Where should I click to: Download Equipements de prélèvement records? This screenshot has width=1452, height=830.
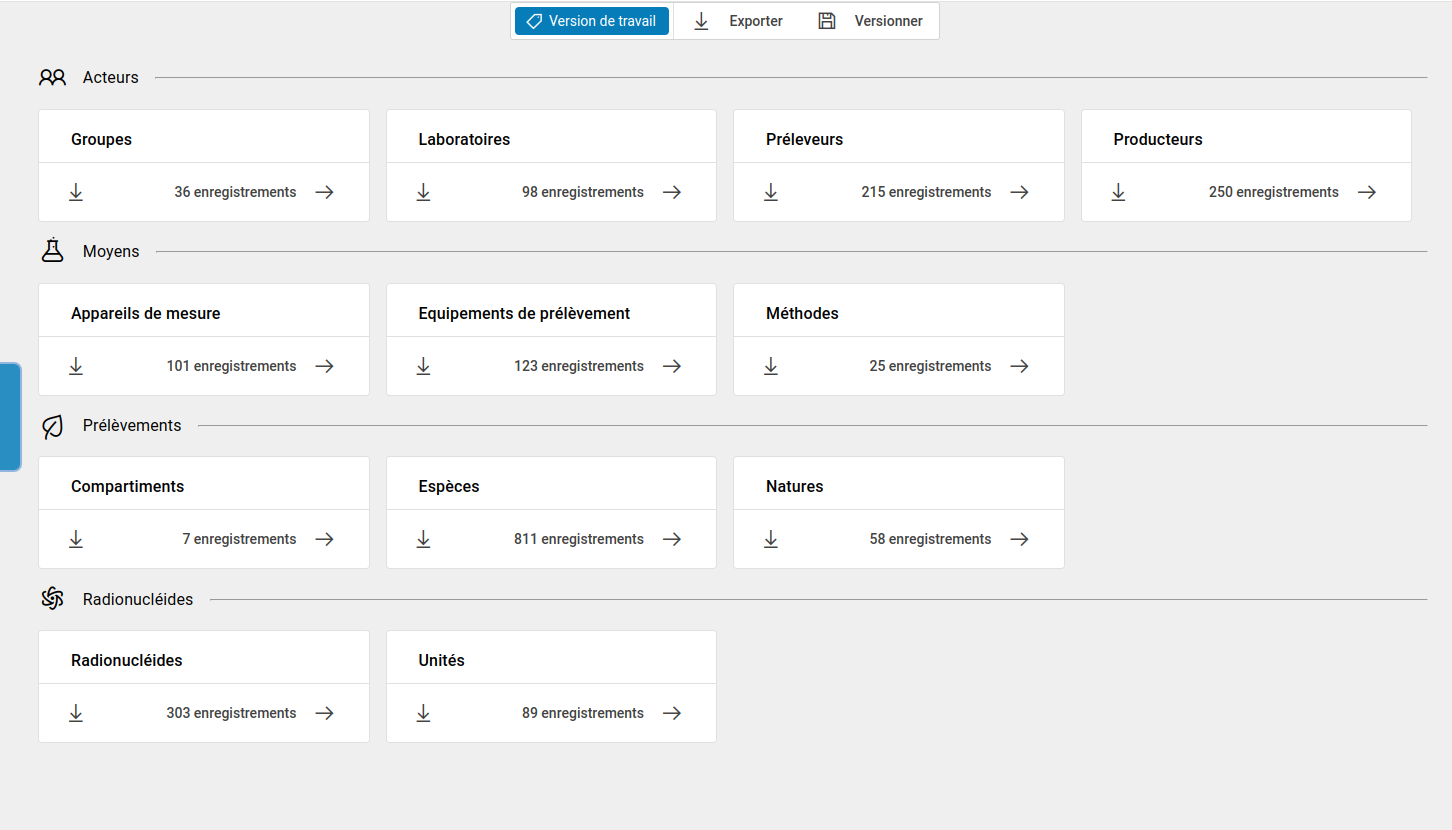pyautogui.click(x=423, y=366)
